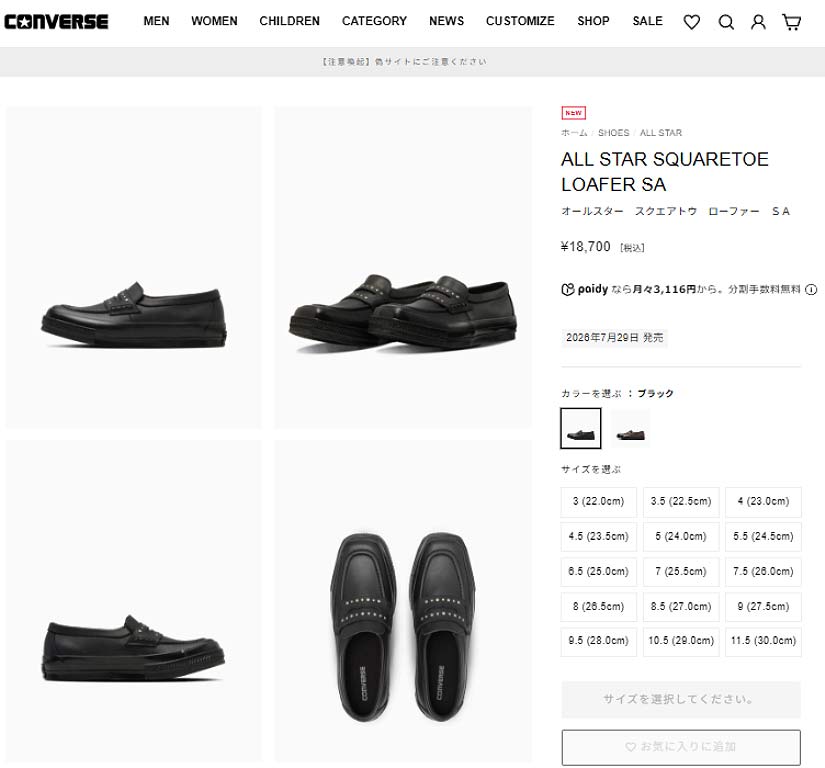This screenshot has height=768, width=825.
Task: Open the CUSTOMIZE menu
Action: tap(520, 21)
